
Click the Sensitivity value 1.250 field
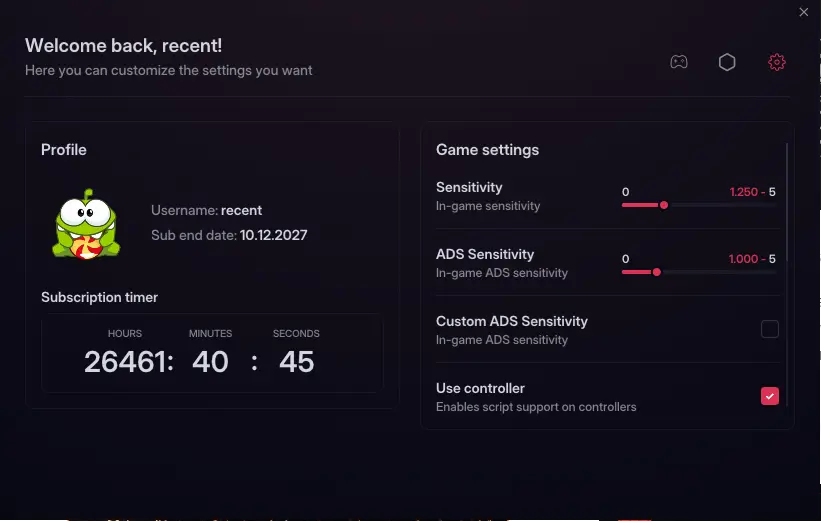pyautogui.click(x=744, y=192)
